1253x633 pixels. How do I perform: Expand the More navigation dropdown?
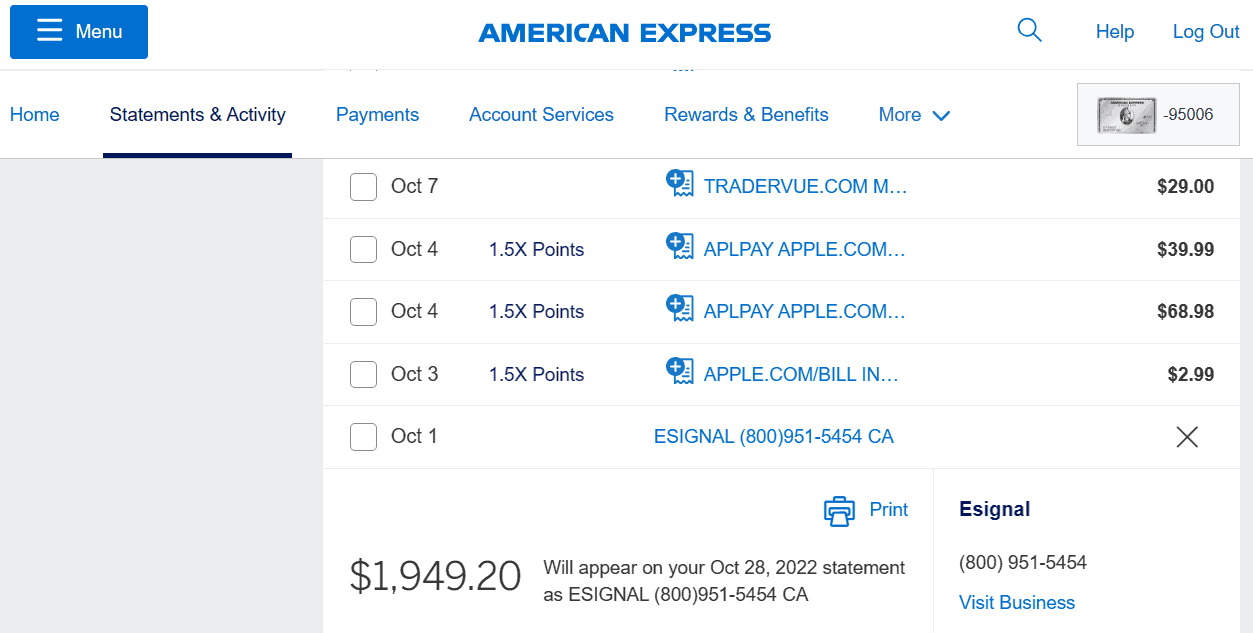914,115
